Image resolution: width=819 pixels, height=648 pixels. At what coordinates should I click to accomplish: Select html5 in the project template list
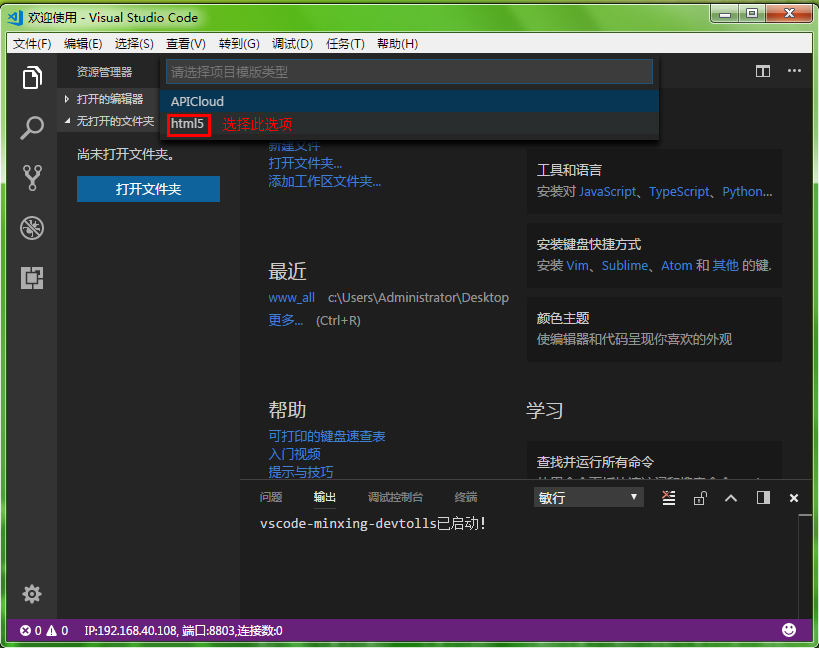pyautogui.click(x=188, y=124)
